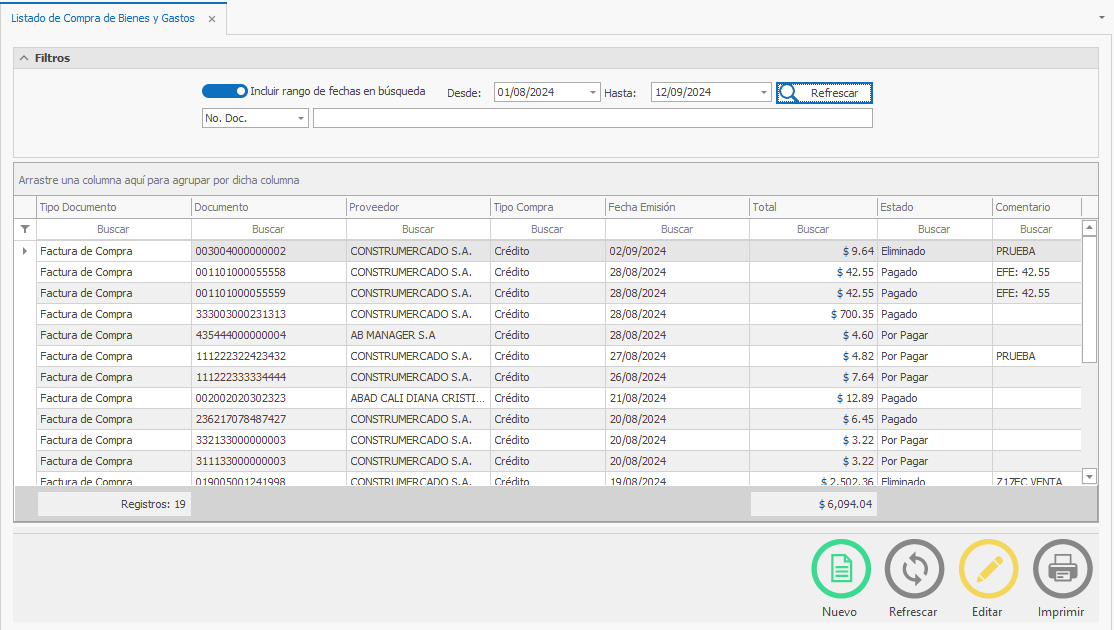Toggle Incluir rango de fechas switch

point(224,91)
